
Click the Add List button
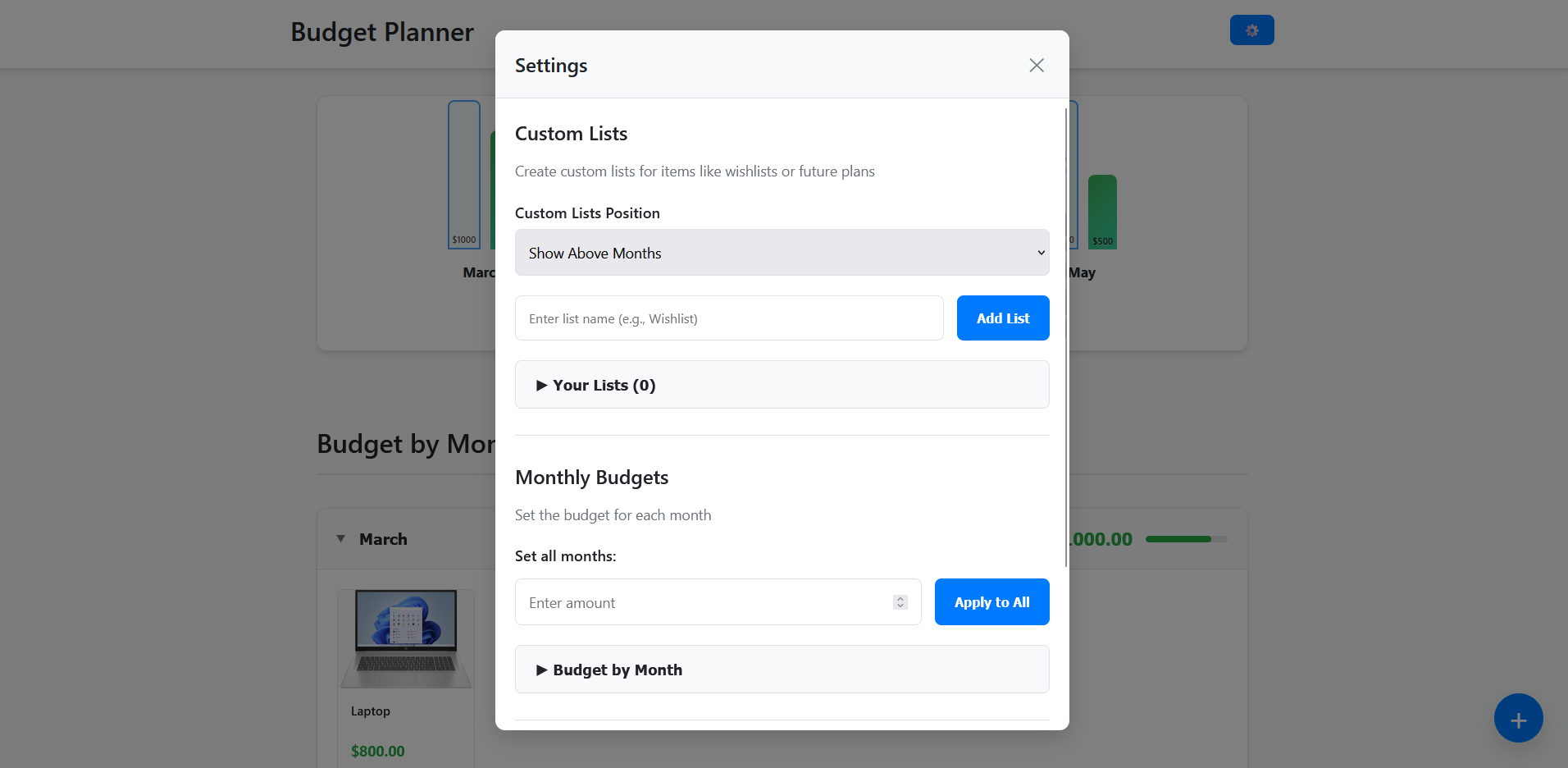[x=1002, y=318]
